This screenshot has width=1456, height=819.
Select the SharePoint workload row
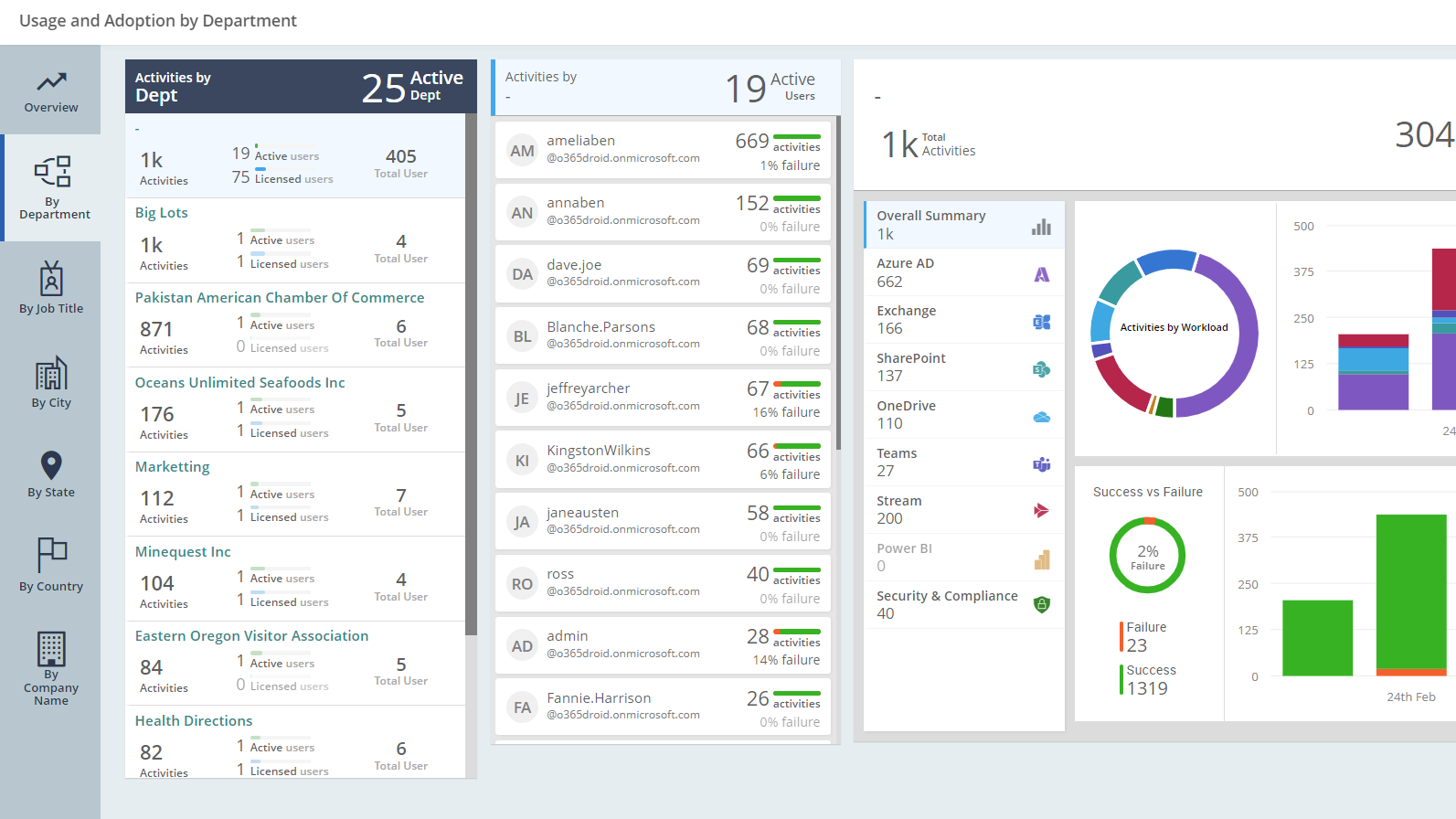[963, 367]
